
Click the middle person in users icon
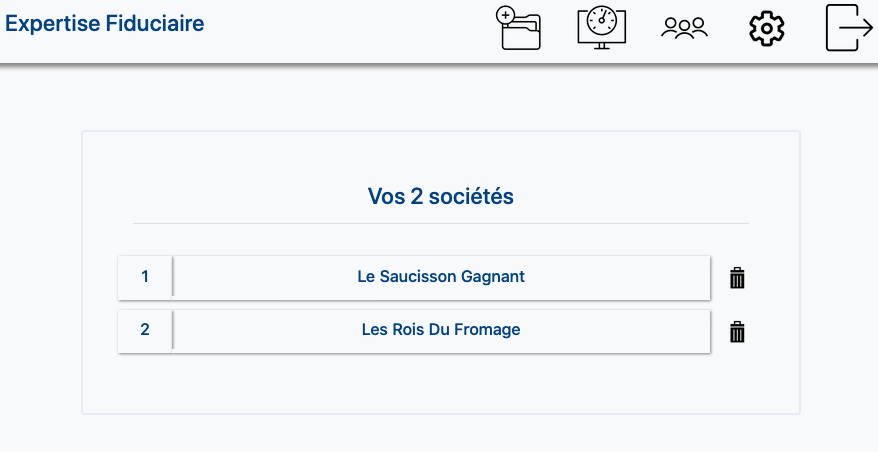pos(684,27)
